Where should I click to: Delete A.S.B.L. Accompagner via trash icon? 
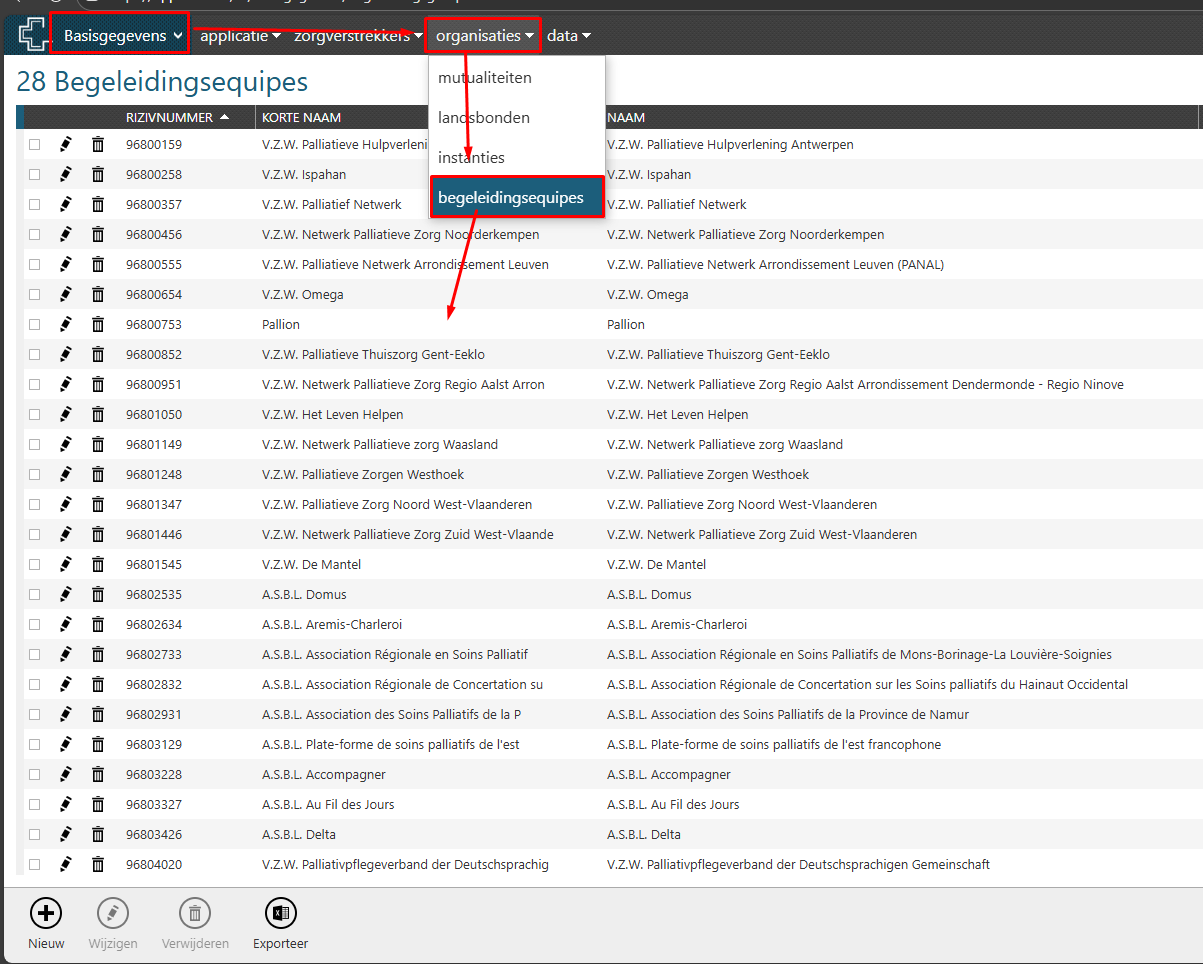click(98, 775)
